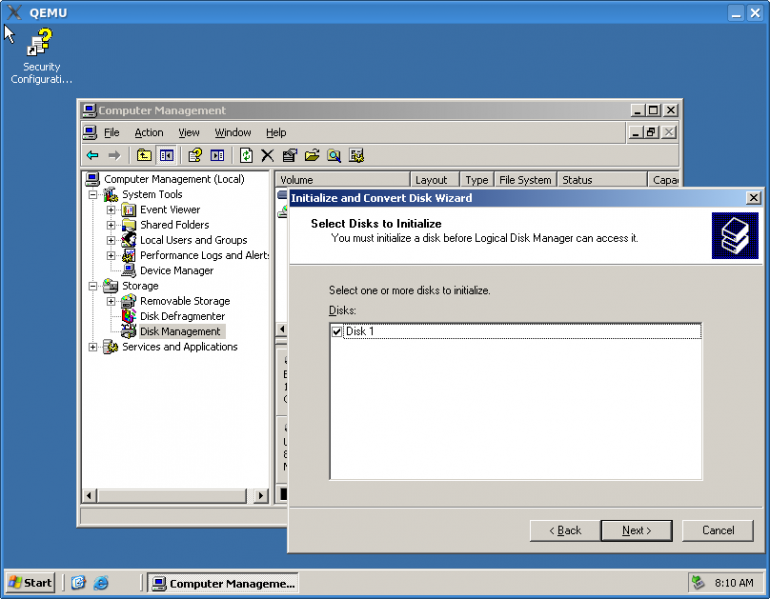
Task: Expand the Event Viewer tree node
Action: (111, 210)
